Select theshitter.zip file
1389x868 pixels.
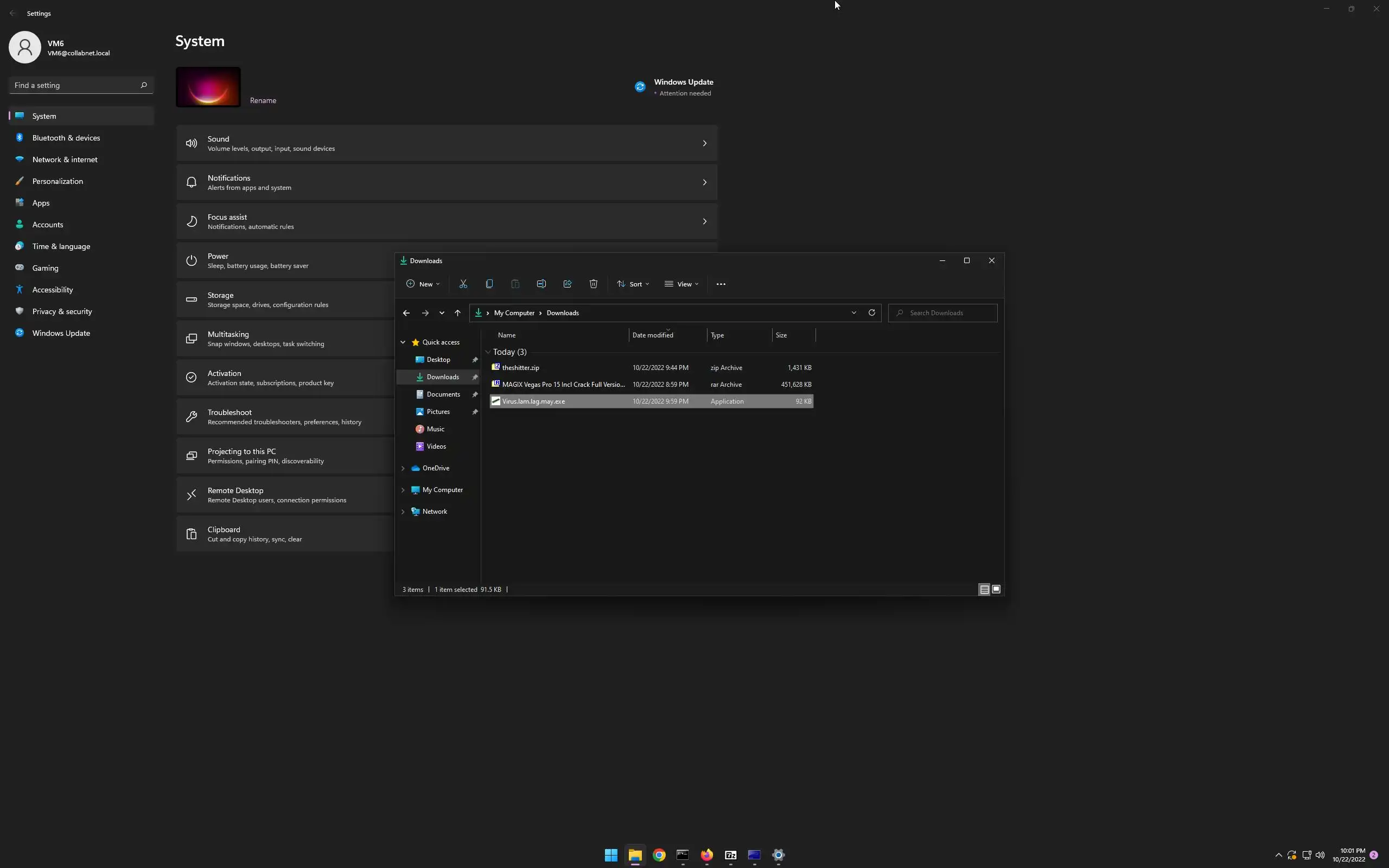coord(520,367)
